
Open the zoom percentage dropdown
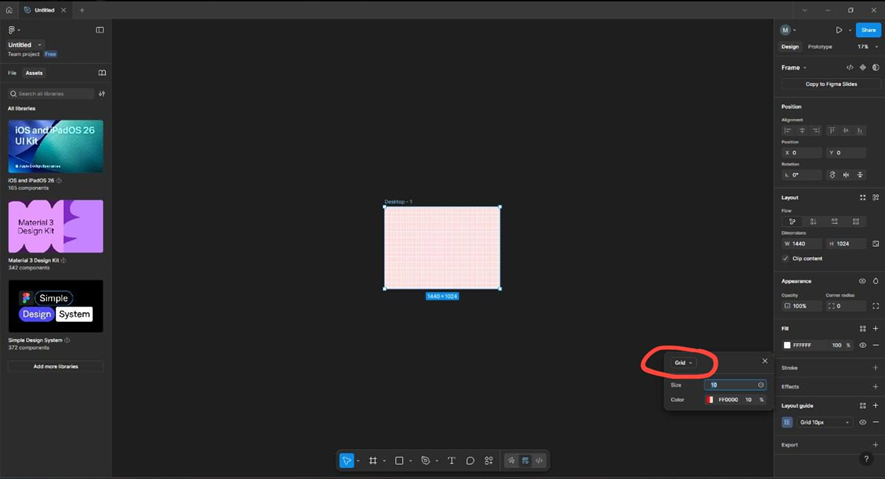click(865, 46)
